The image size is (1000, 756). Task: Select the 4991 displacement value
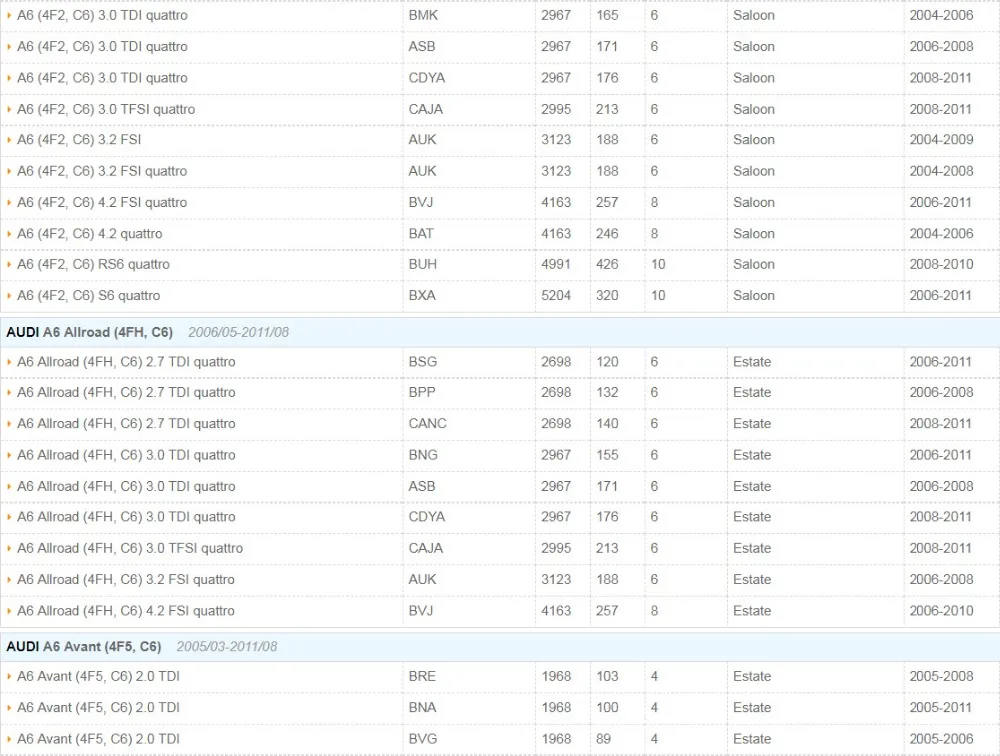[x=556, y=265]
